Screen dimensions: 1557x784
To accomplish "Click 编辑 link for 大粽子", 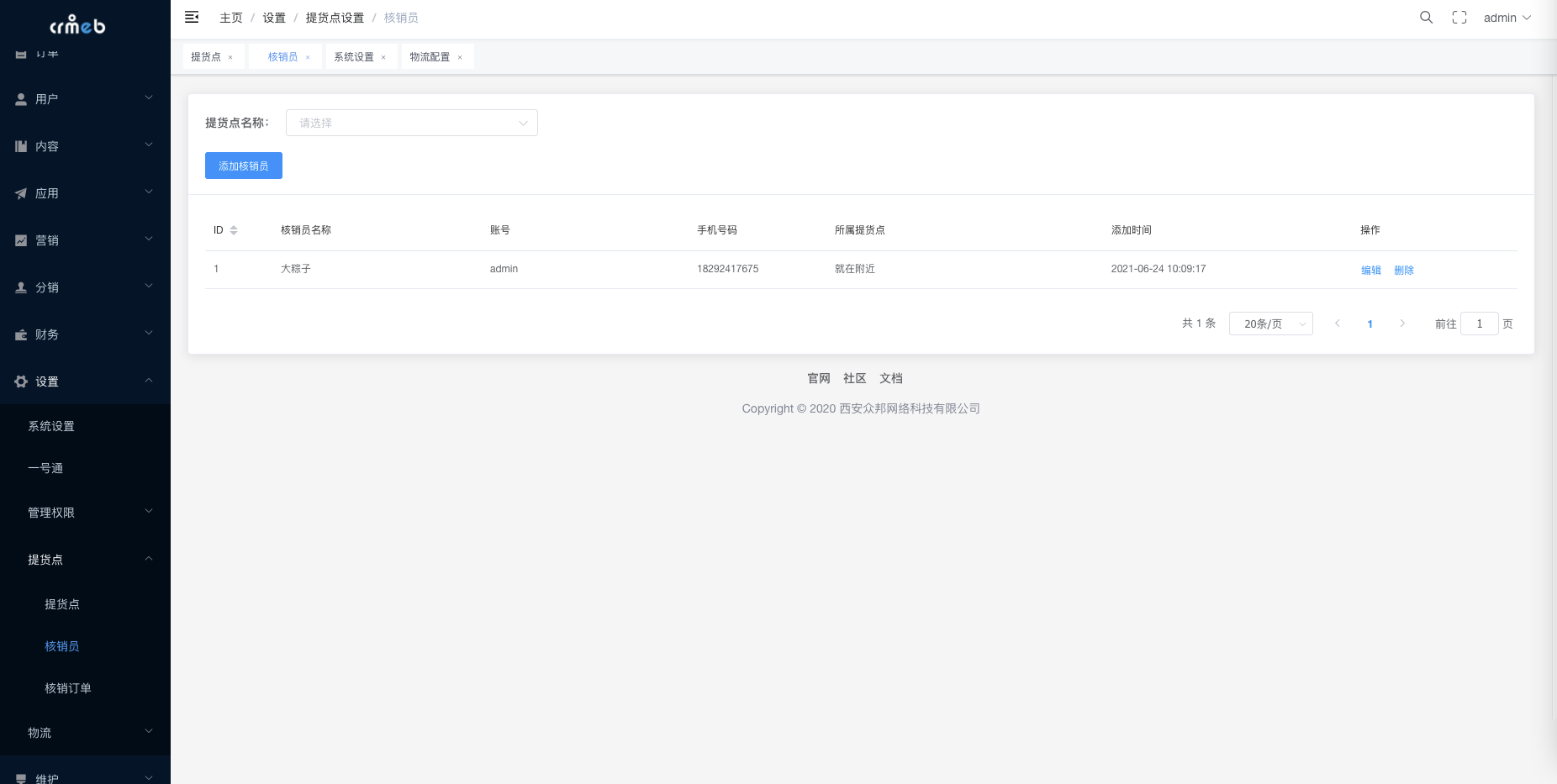I will 1370,270.
